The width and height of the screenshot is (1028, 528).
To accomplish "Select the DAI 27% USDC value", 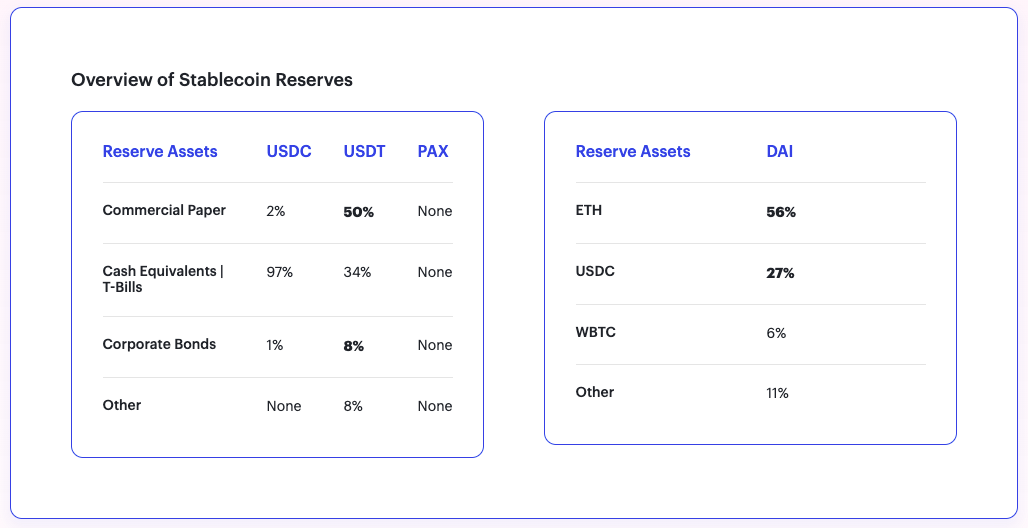I will tap(780, 273).
